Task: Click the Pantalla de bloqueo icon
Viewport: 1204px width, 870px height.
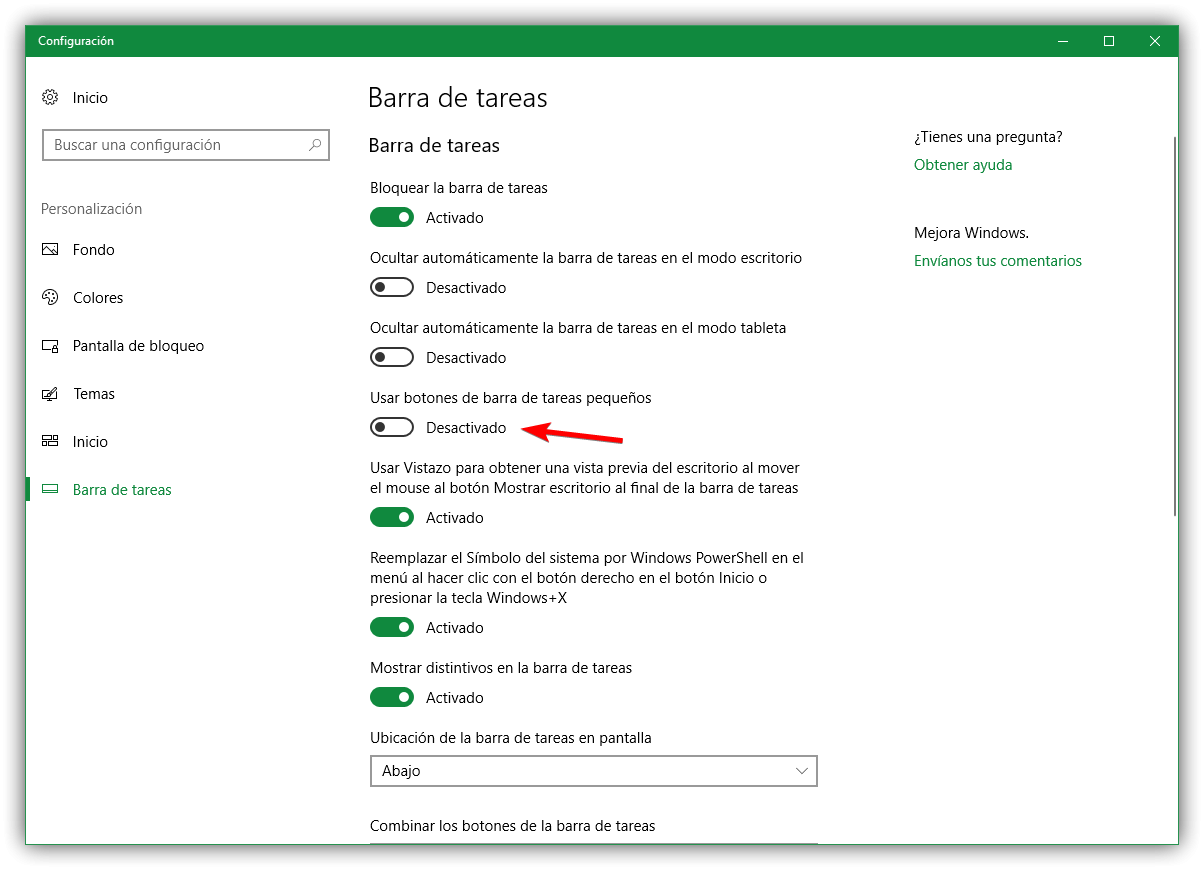Action: 50,346
